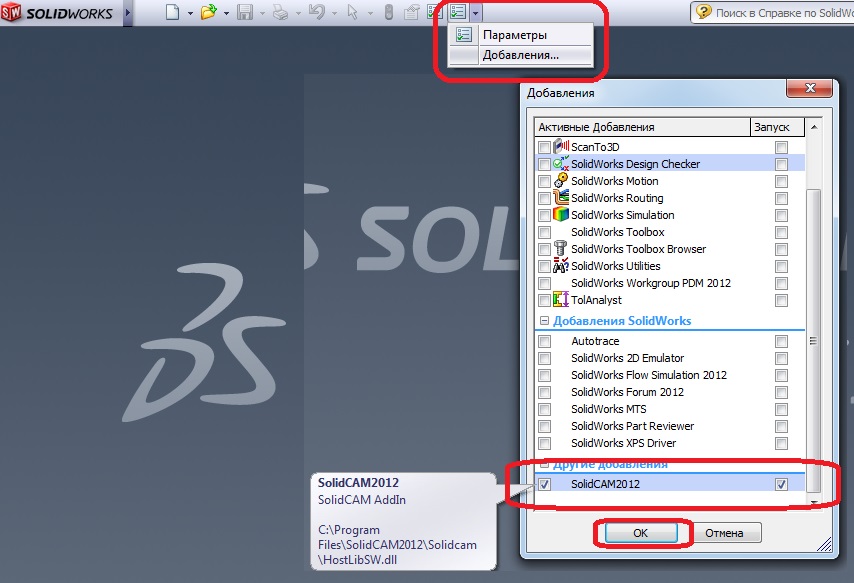Click the Активные Добавления column header
Screen dimensions: 854x583
click(x=642, y=127)
